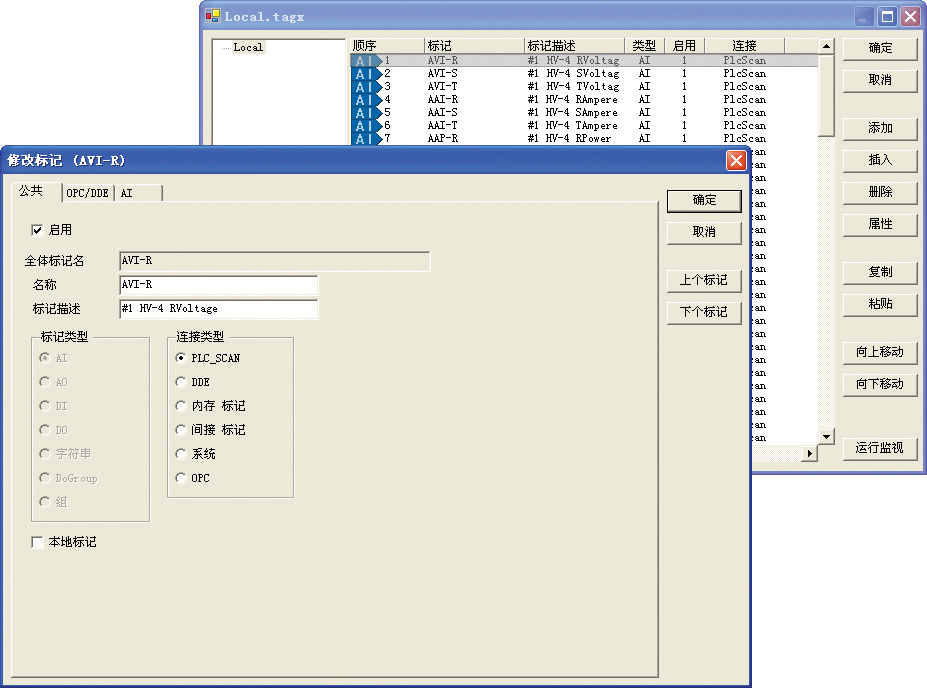Click the tag list scroll down arrow
The image size is (927, 688).
826,437
